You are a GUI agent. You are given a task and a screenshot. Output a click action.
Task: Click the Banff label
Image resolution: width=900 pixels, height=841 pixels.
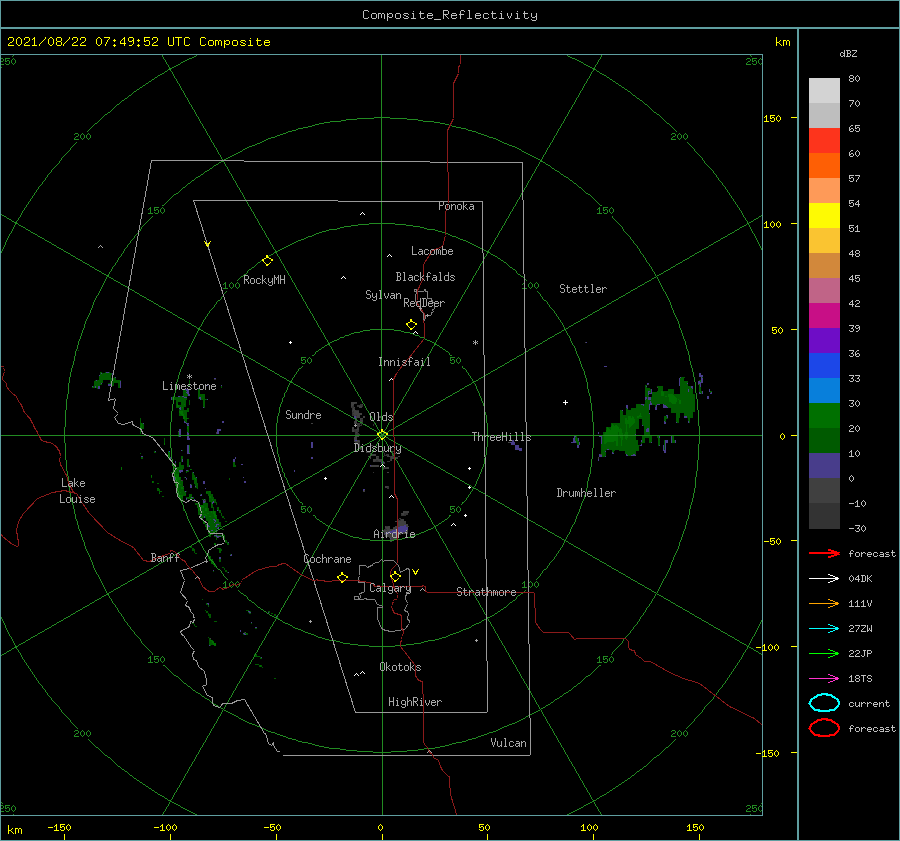pyautogui.click(x=165, y=557)
